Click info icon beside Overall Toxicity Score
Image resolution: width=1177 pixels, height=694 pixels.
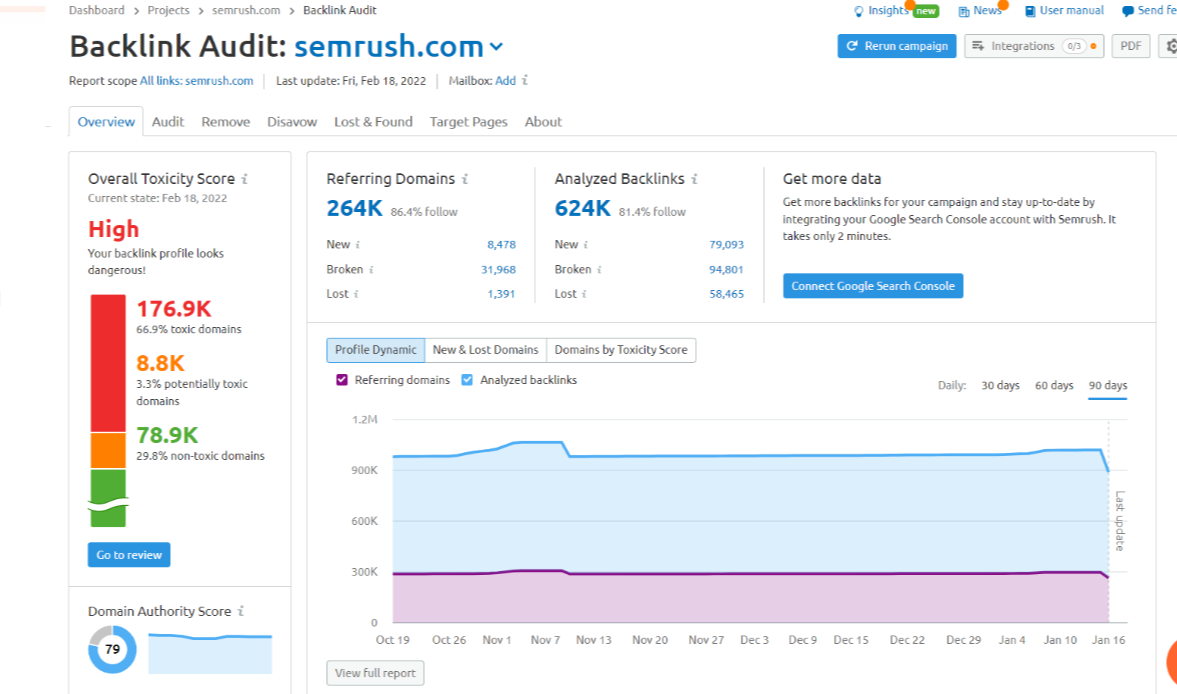tap(245, 179)
